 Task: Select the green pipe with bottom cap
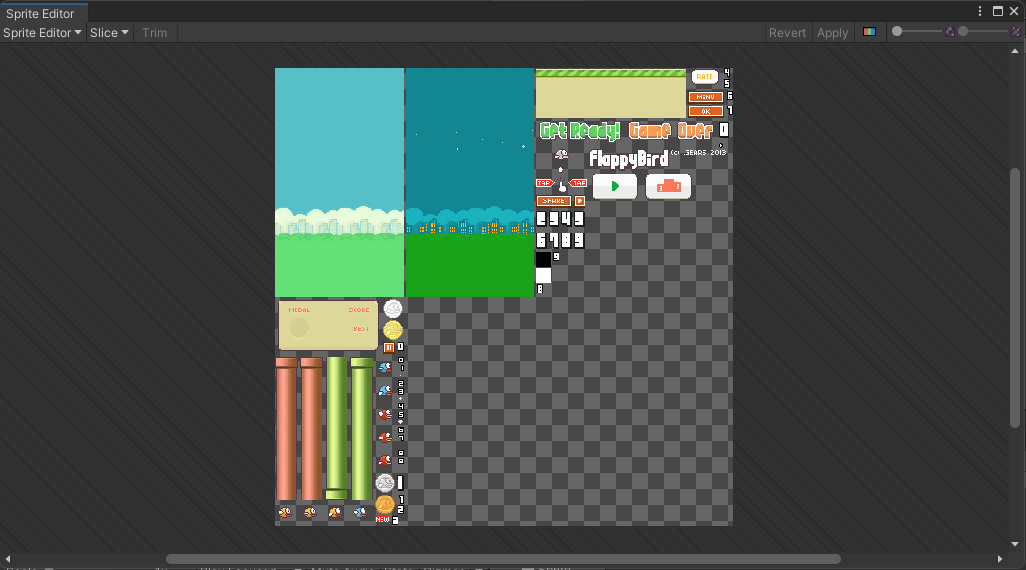336,428
